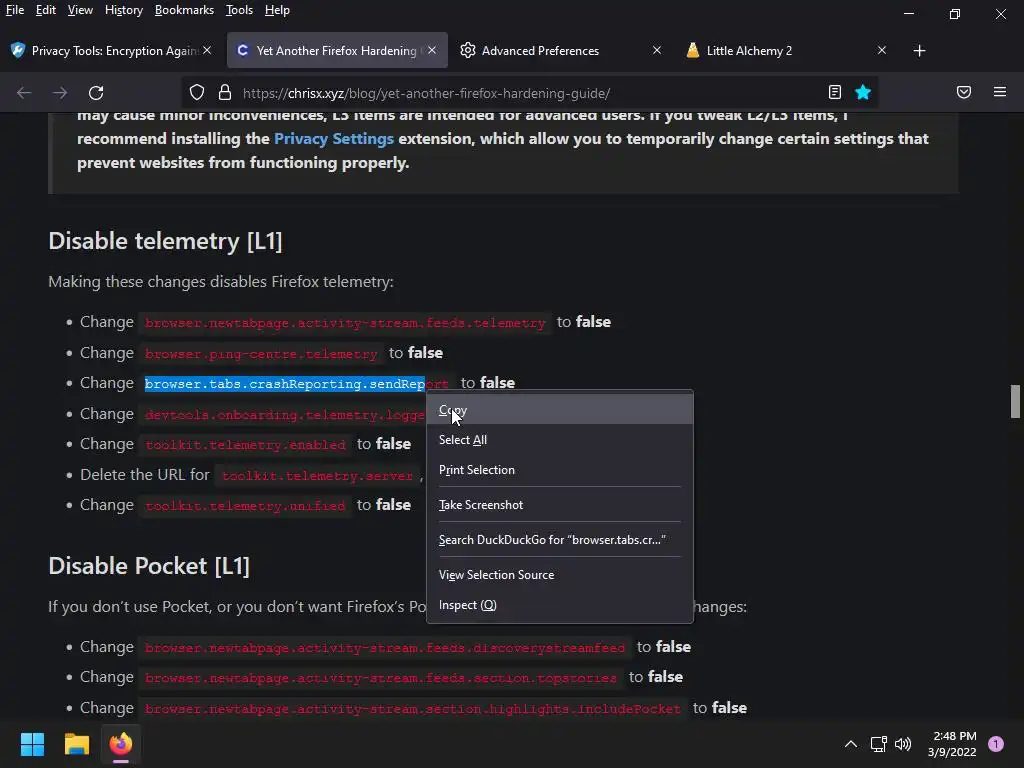Image resolution: width=1024 pixels, height=768 pixels.
Task: Click the 'Disable telemetry [L1]' heading
Action: (165, 241)
